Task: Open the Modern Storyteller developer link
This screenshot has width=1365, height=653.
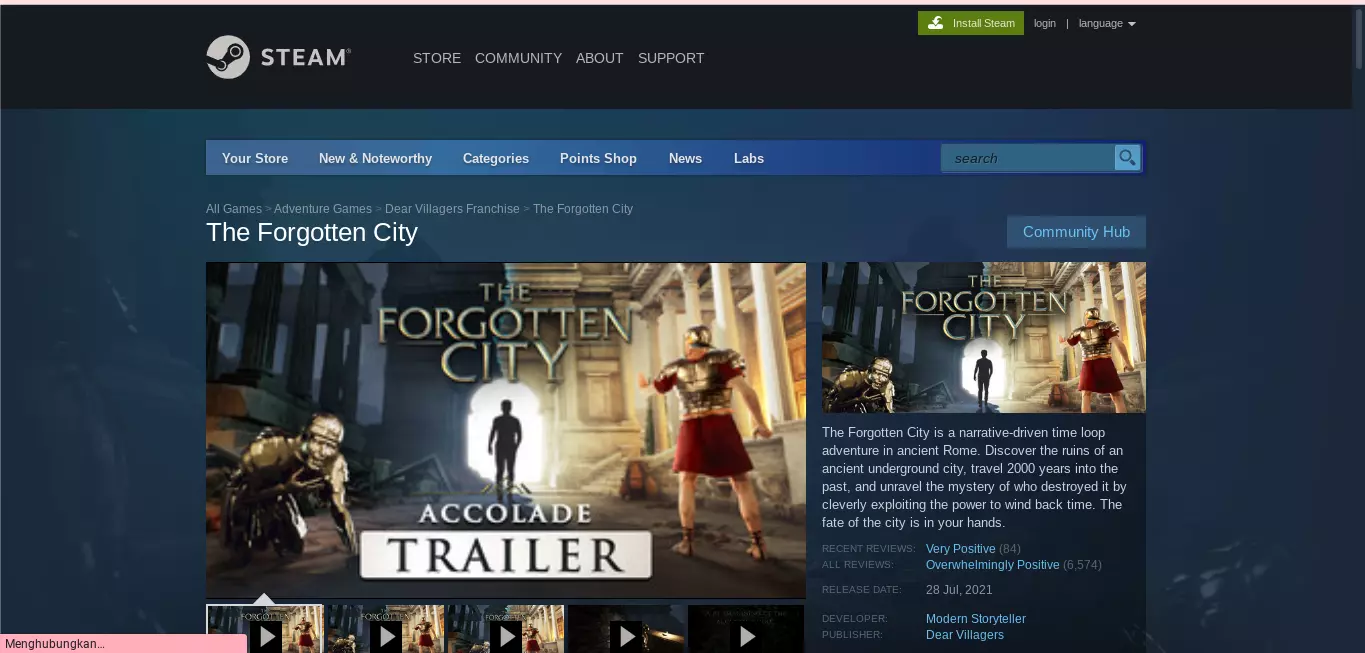Action: point(975,619)
